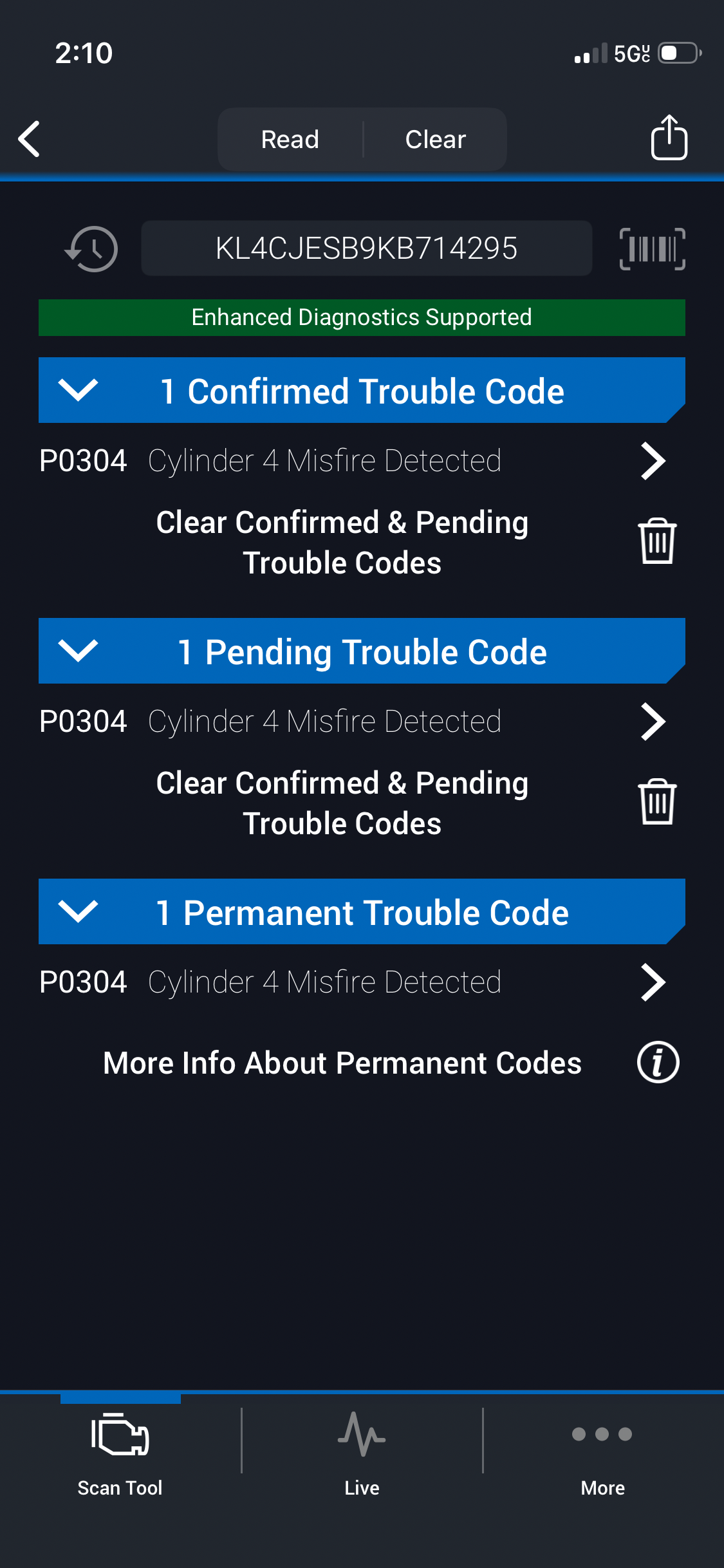Select the Clear segment button

tap(436, 139)
